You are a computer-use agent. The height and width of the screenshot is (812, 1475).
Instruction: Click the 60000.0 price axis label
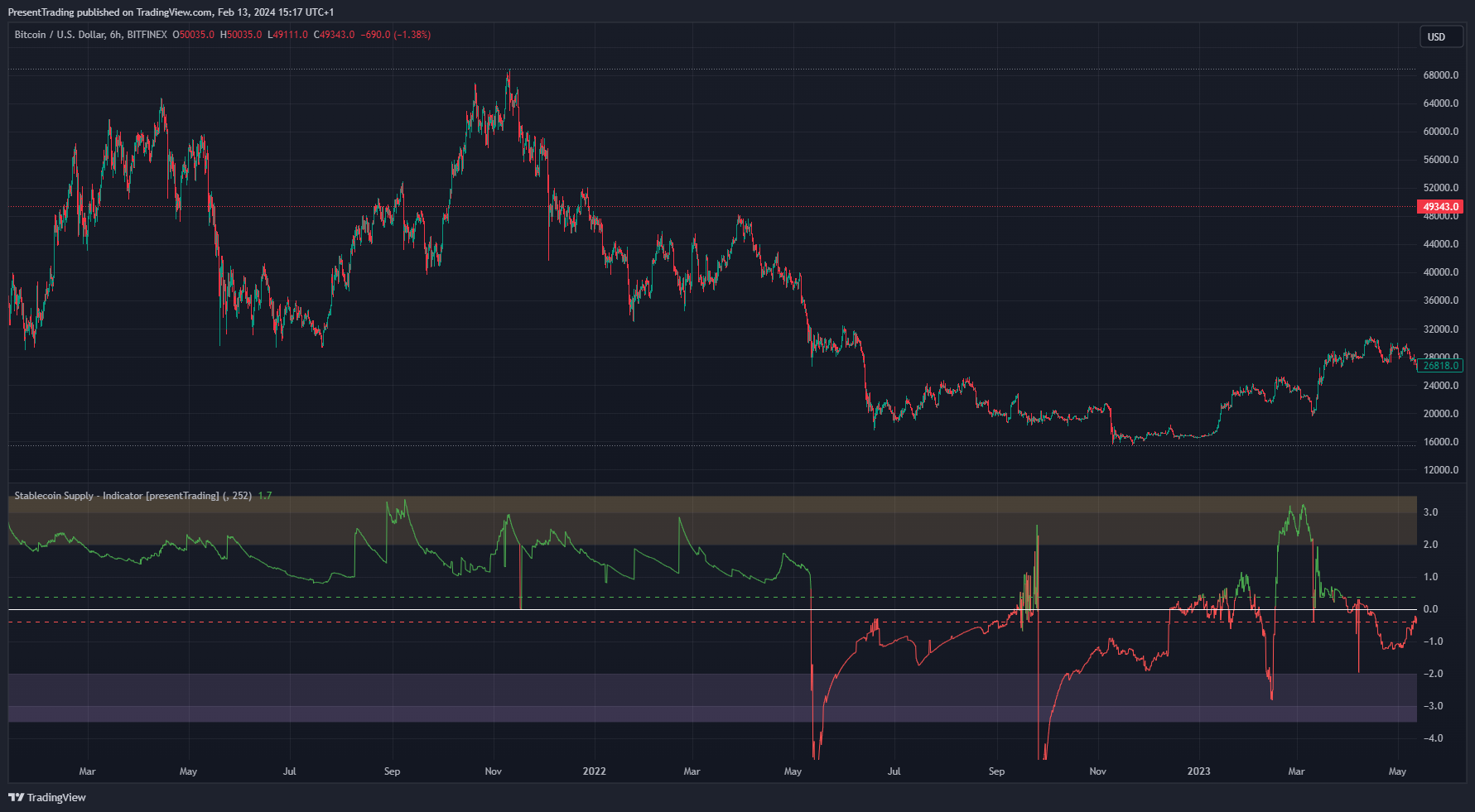[x=1441, y=132]
